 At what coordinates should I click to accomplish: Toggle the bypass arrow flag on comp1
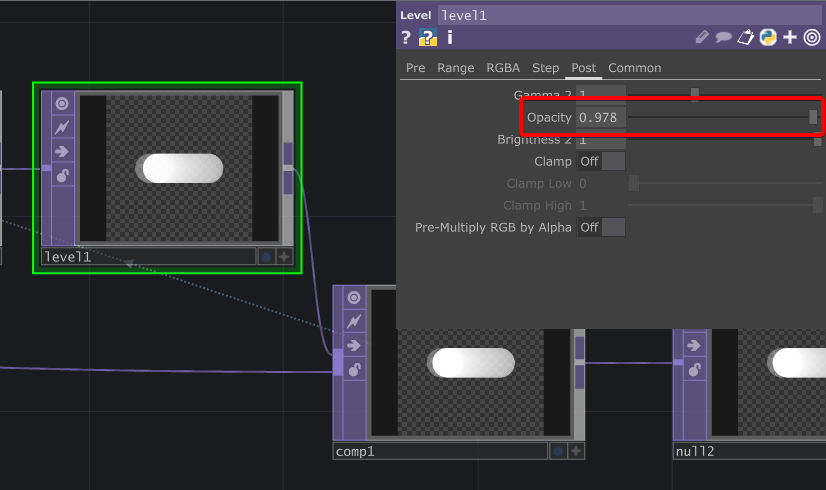click(354, 346)
